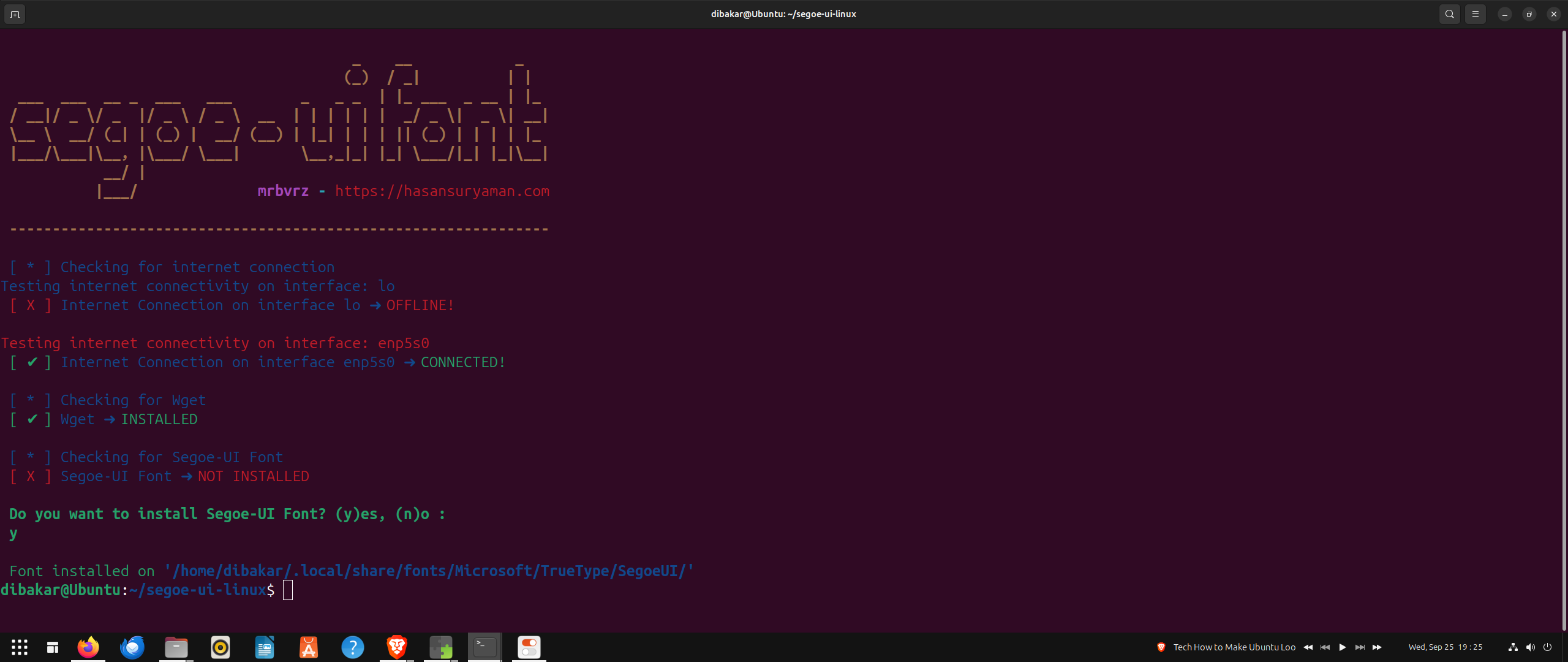Click the search icon in terminal toolbar
This screenshot has width=1568, height=662.
point(1449,14)
